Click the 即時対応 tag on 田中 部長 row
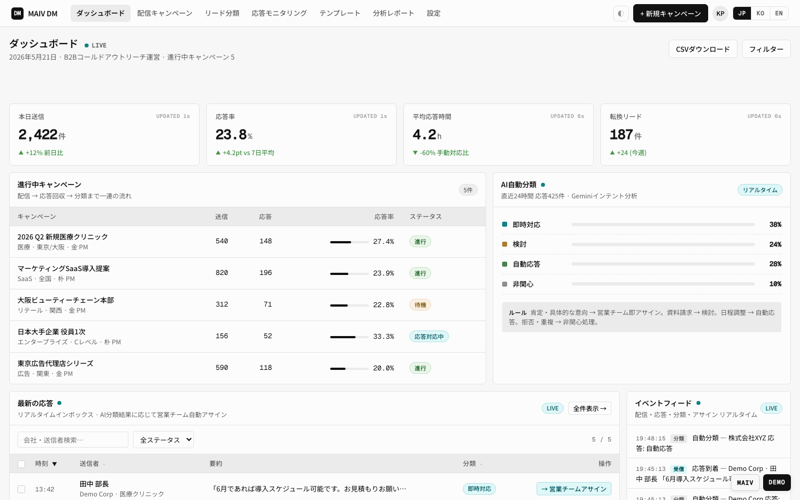Viewport: 800px width, 500px height. 479,489
